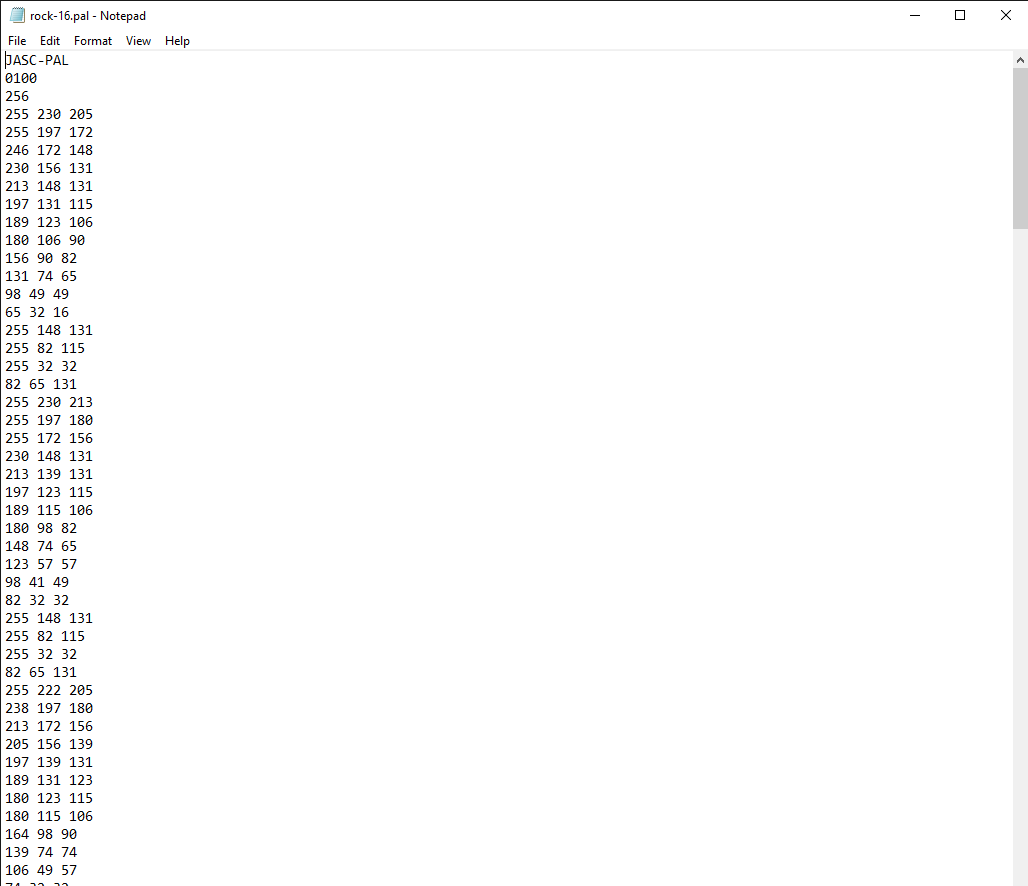Click the palette entry 65 32 16

tap(37, 312)
